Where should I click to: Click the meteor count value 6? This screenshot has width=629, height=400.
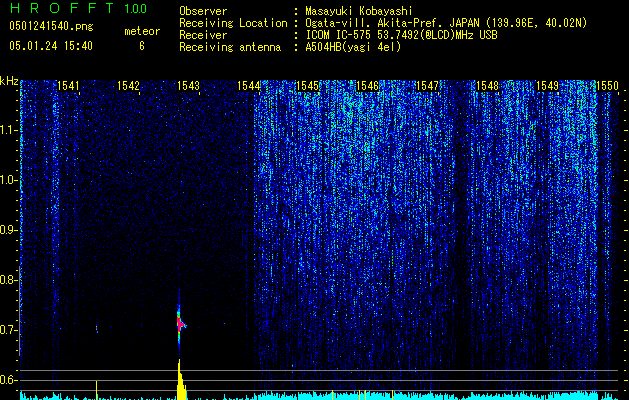click(x=142, y=46)
